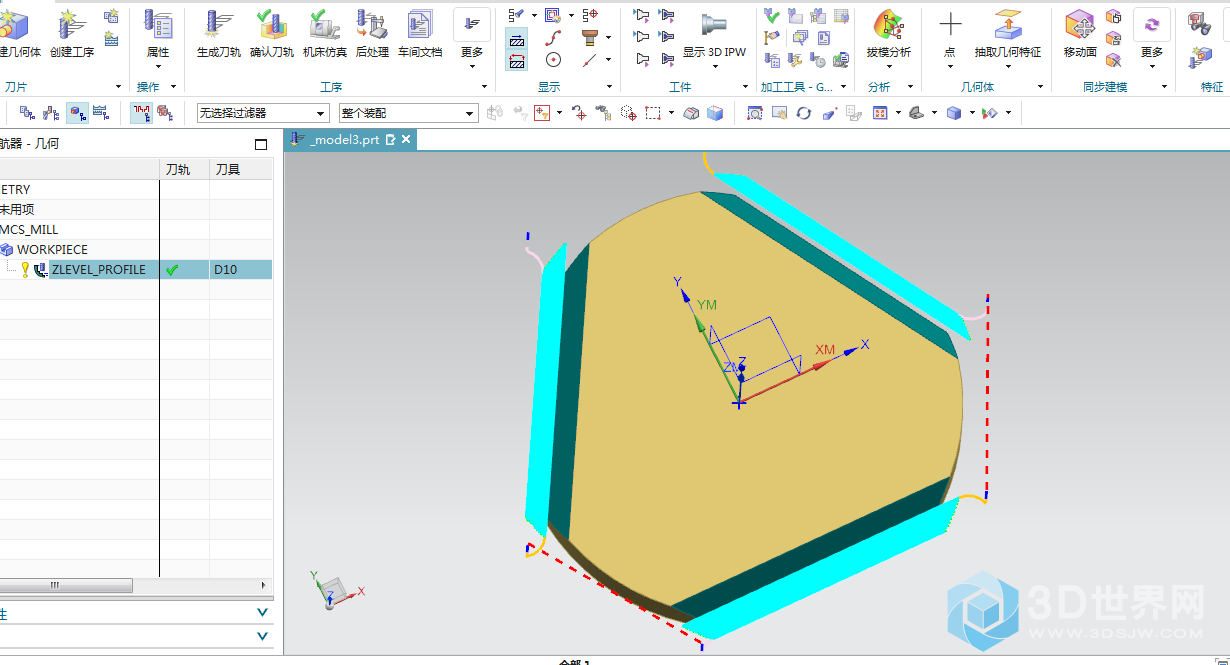1230x665 pixels.
Task: Toggle the highlighted tool path display button
Action: point(517,39)
